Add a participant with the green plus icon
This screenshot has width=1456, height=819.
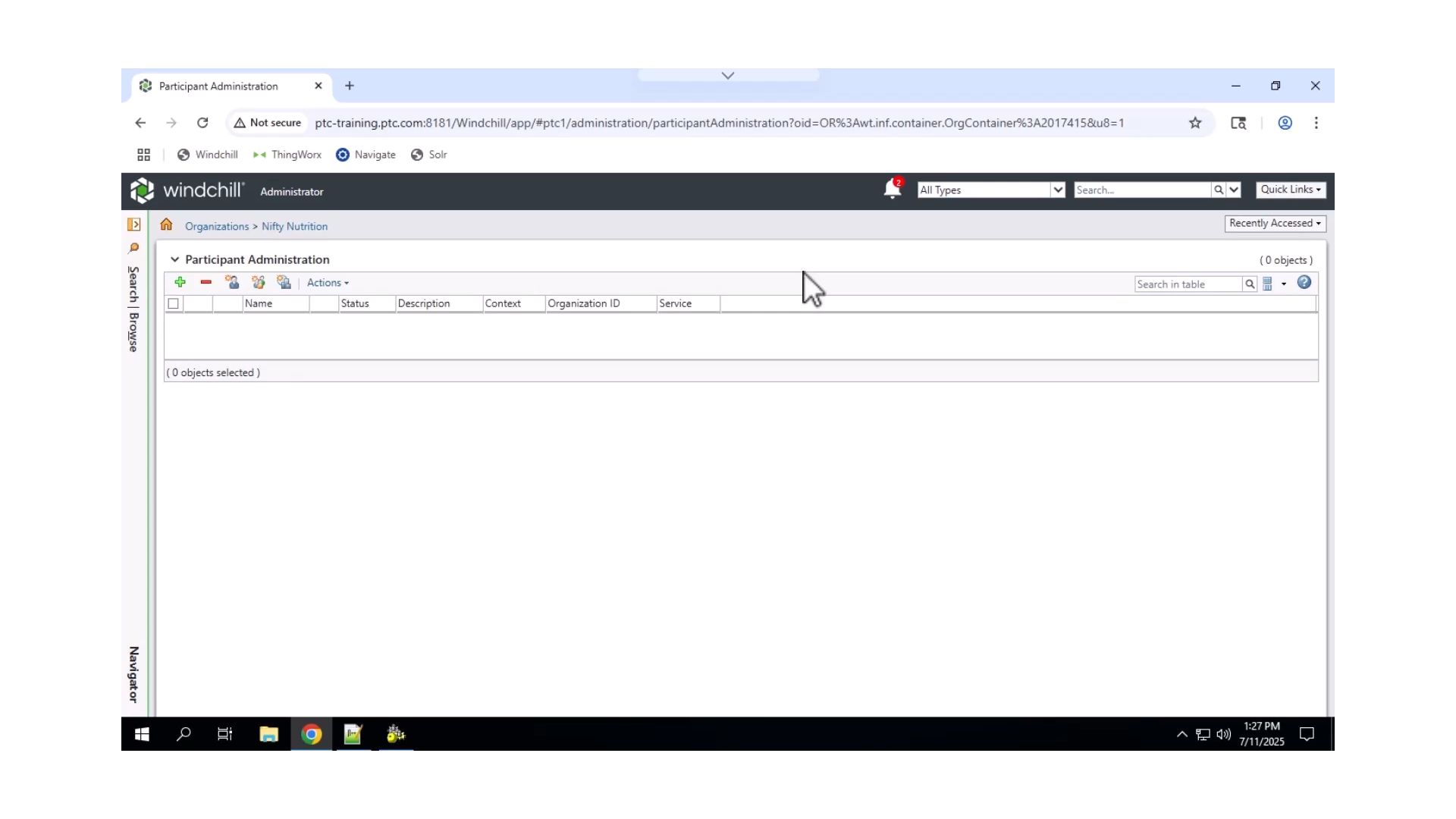click(180, 282)
